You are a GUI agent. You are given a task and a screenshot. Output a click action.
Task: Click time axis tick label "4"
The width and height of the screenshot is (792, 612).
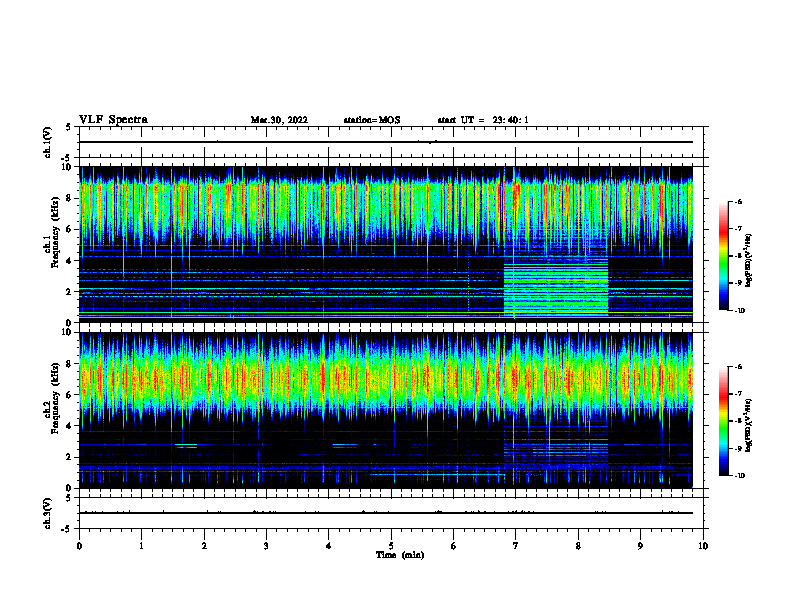point(328,546)
